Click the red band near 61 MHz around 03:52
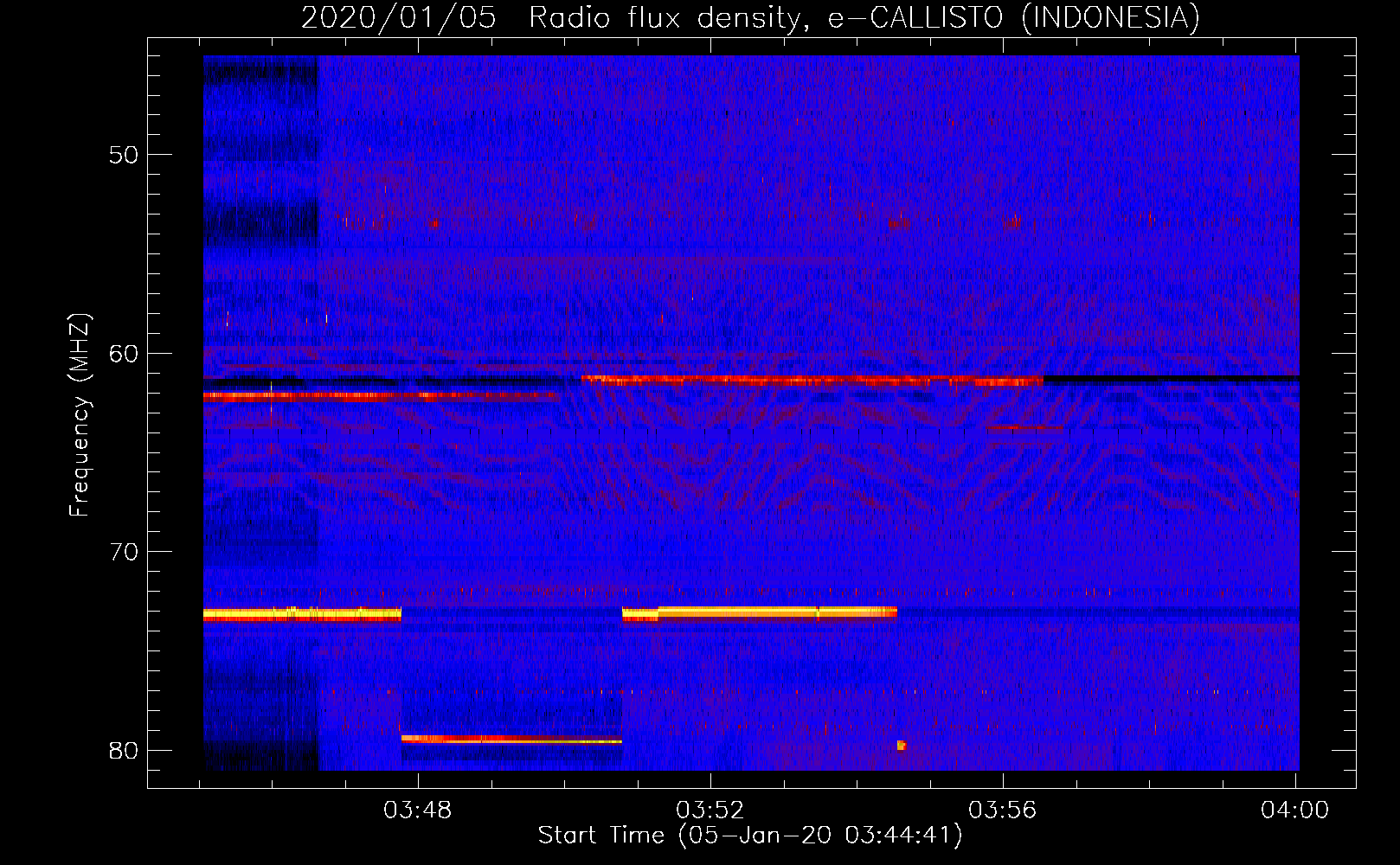This screenshot has height=865, width=1400. (x=812, y=380)
